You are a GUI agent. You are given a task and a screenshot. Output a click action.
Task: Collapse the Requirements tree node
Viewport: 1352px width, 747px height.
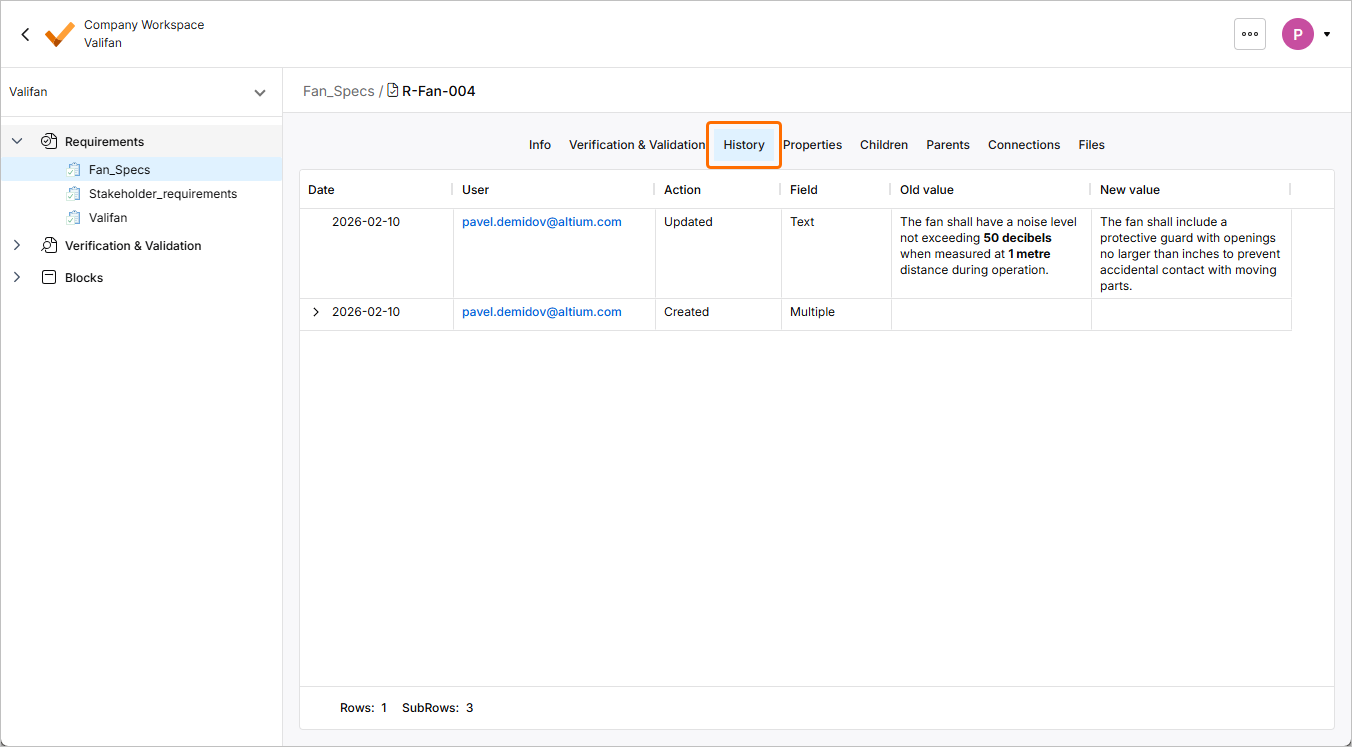[x=17, y=141]
